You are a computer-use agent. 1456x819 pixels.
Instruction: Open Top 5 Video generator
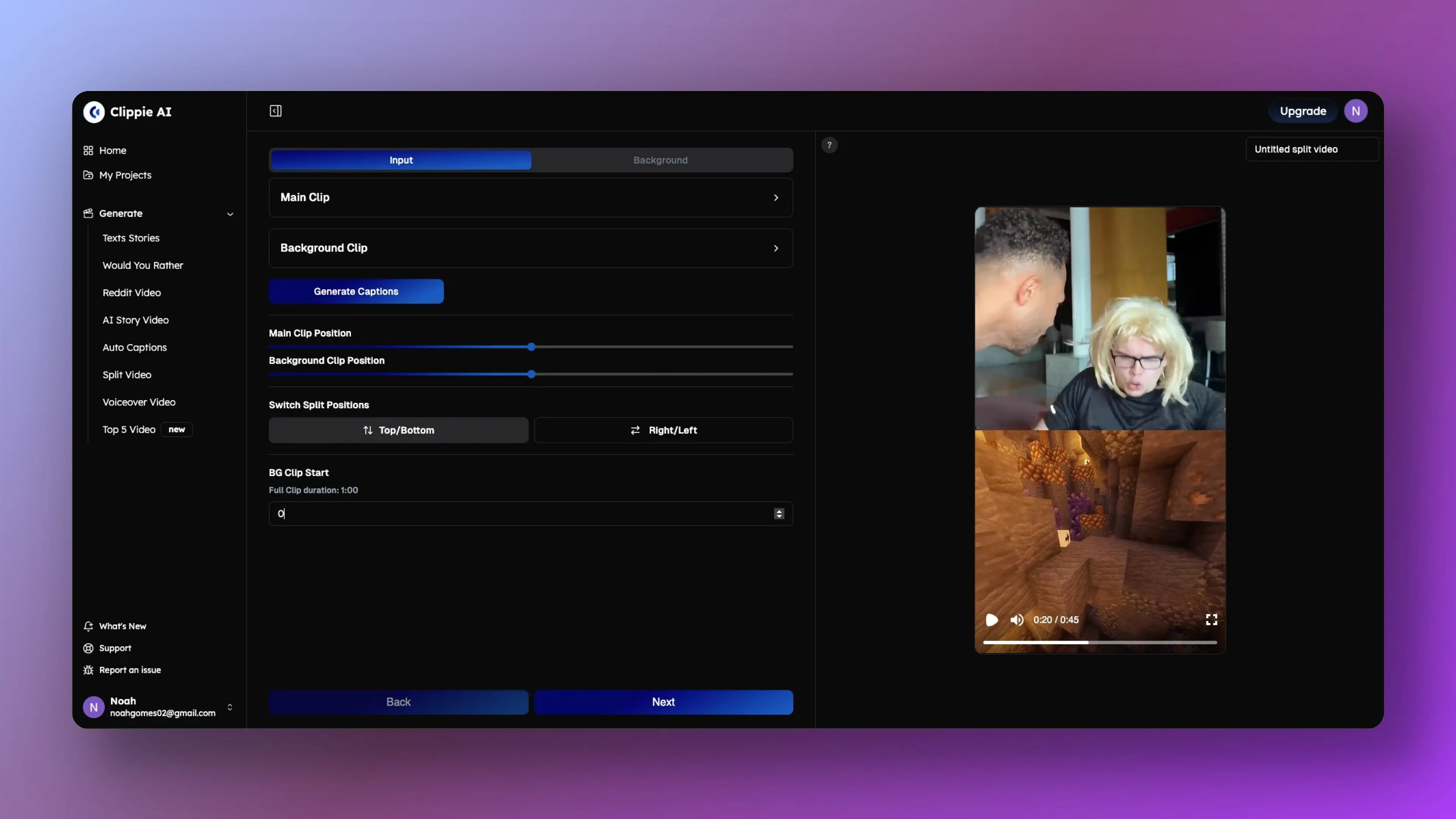[129, 430]
